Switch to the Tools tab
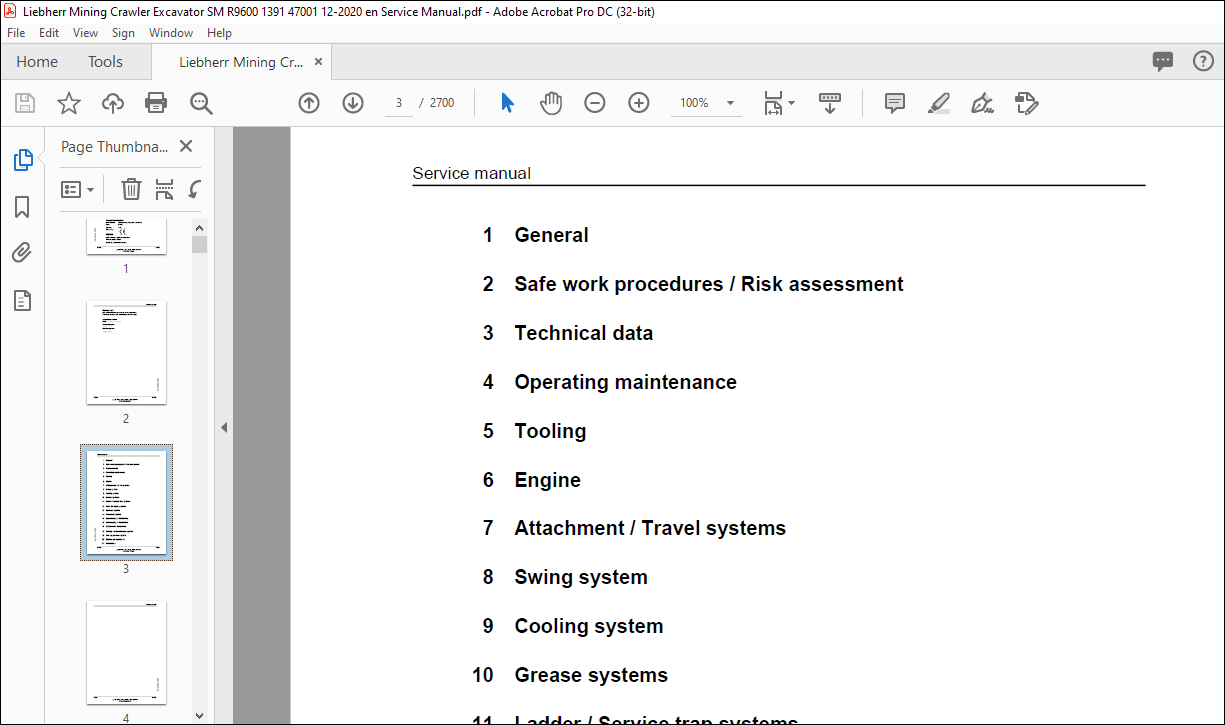Viewport: 1225px width, 725px height. click(105, 61)
